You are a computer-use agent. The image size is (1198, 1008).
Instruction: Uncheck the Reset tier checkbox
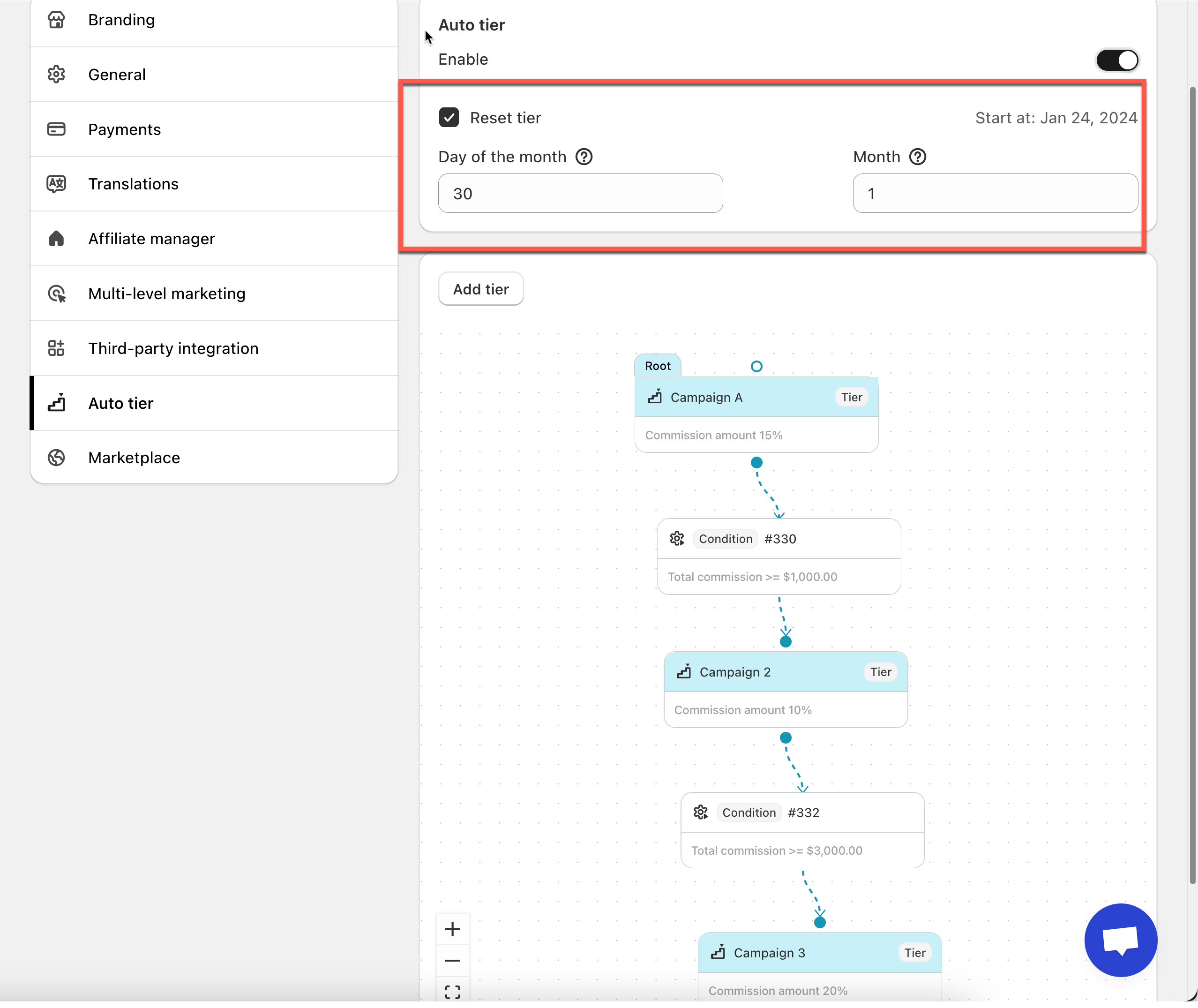click(x=449, y=118)
